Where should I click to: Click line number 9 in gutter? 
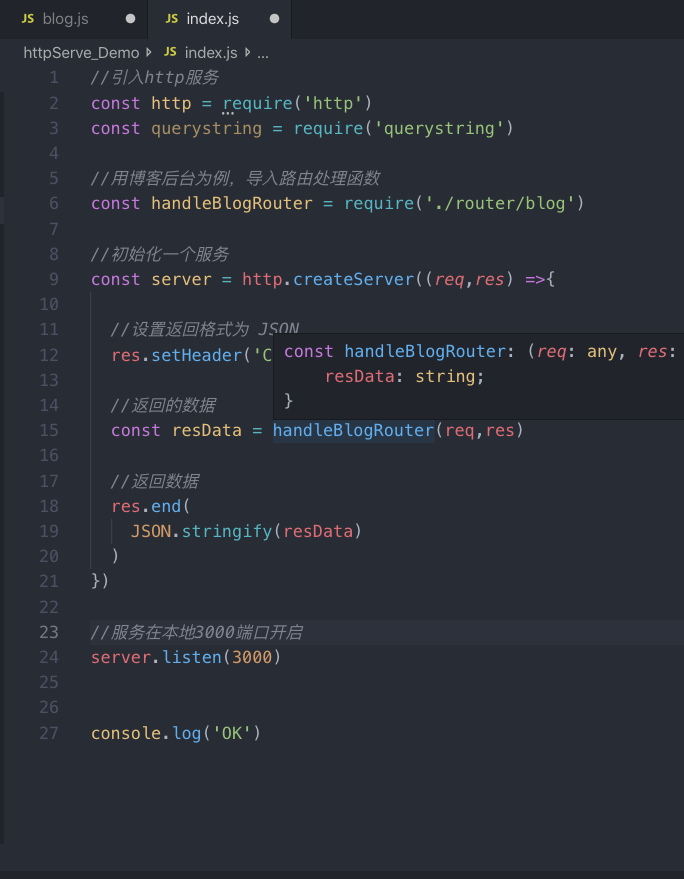pos(54,279)
